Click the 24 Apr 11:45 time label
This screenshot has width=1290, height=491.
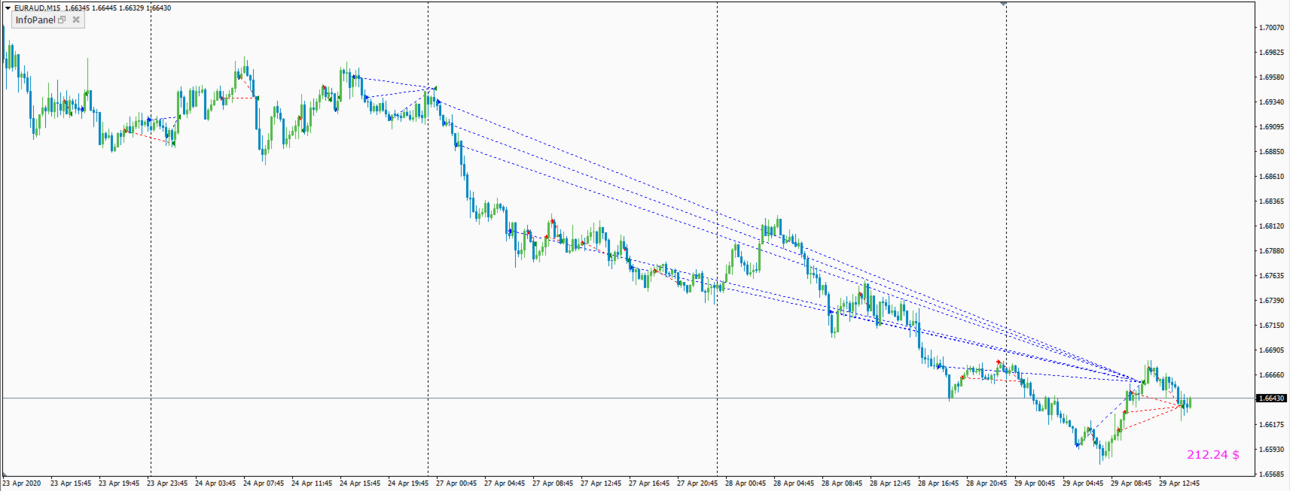312,483
